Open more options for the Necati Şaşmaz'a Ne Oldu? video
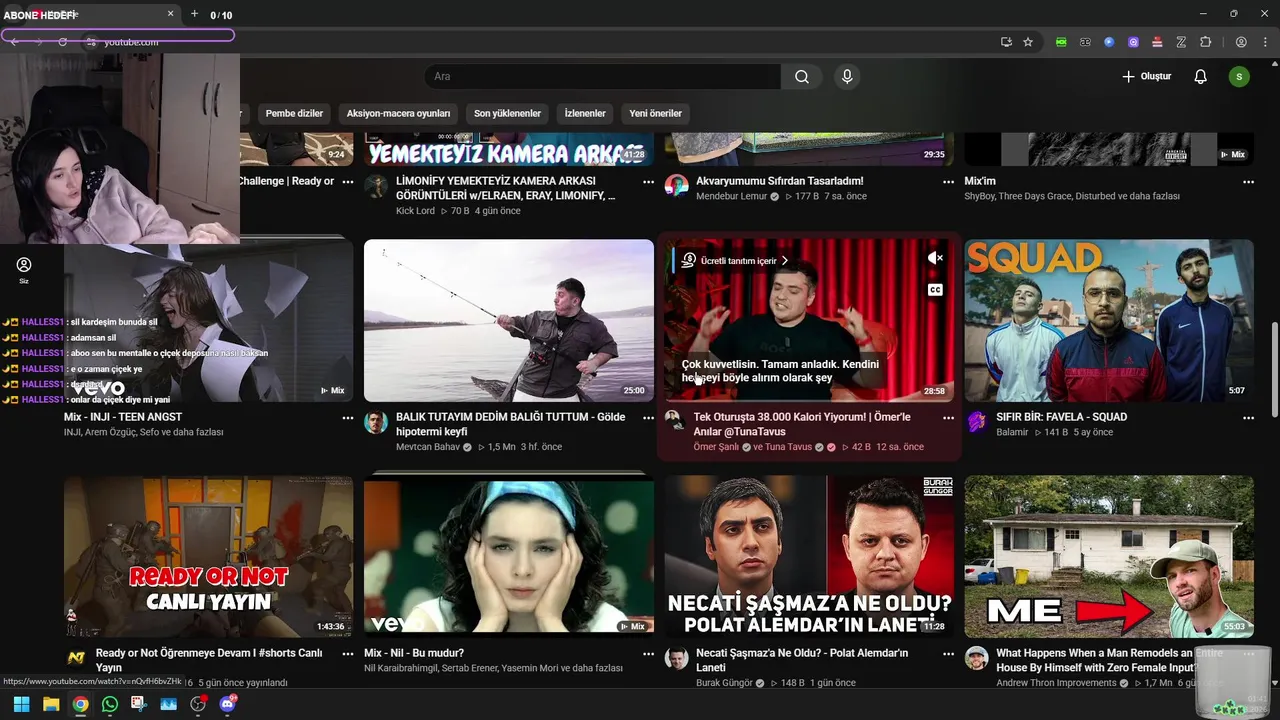The height and width of the screenshot is (720, 1280). [948, 654]
